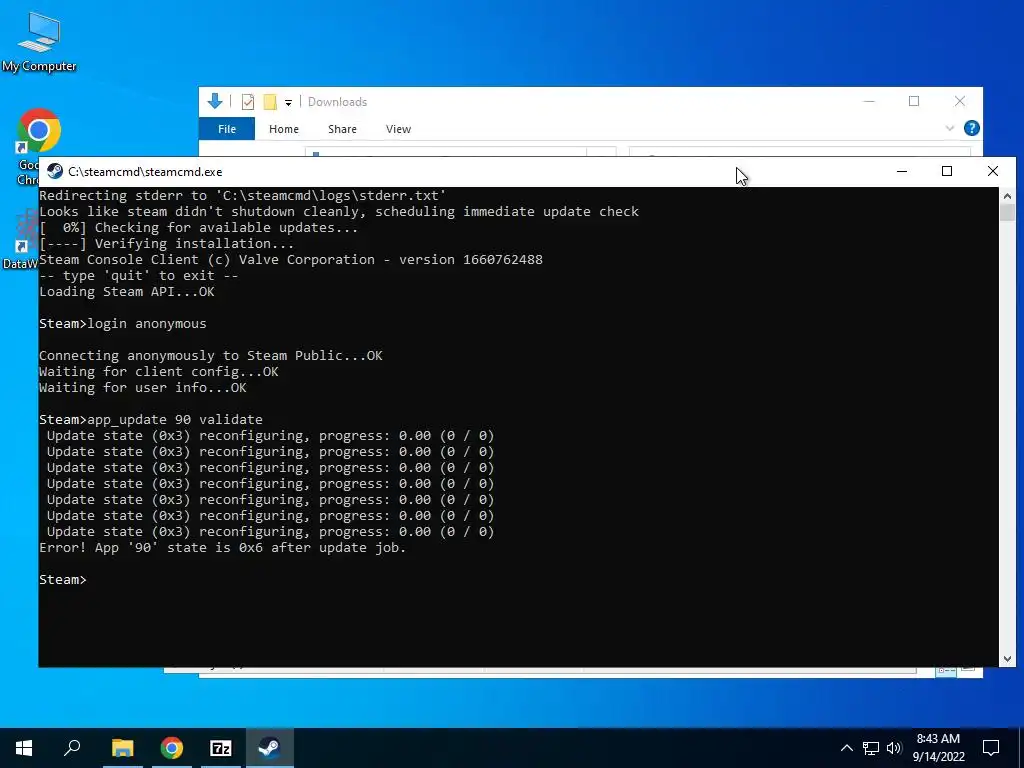Viewport: 1024px width, 768px height.
Task: Click the Steam taskbar icon
Action: [269, 748]
